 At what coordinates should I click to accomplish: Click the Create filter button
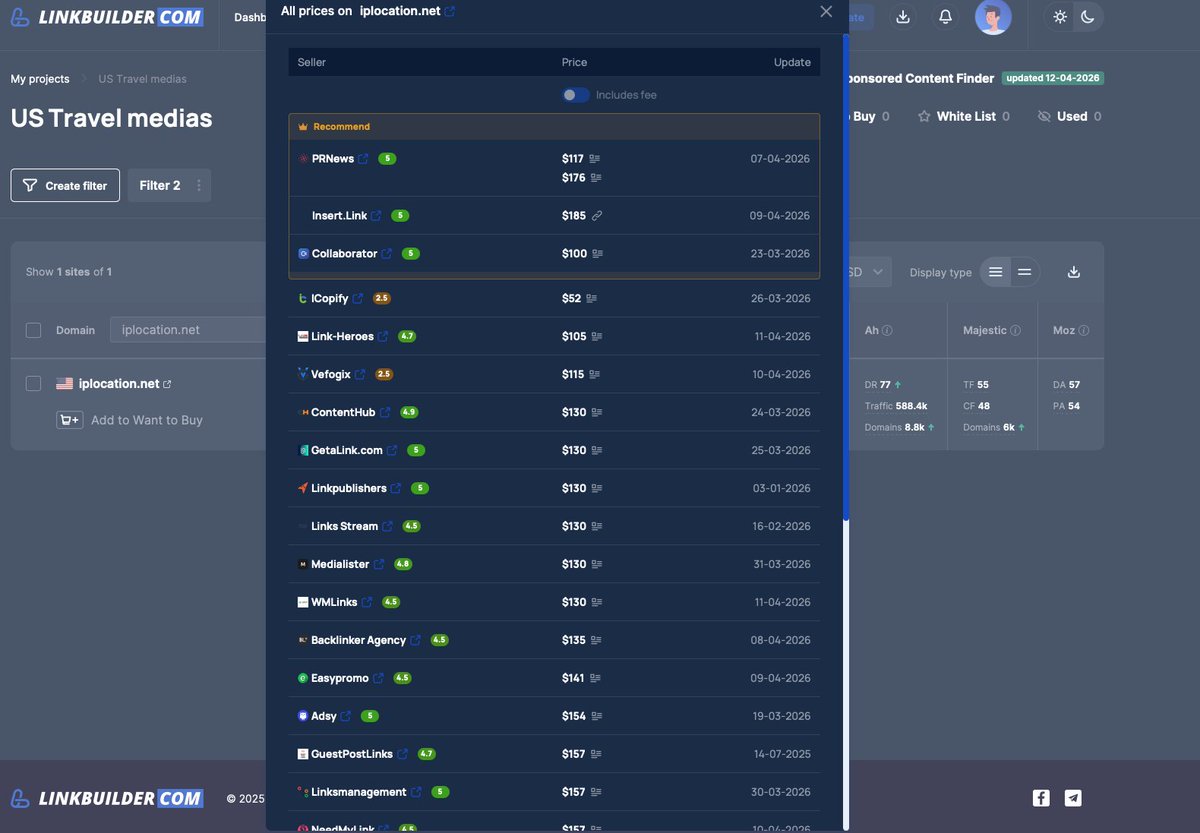66,186
